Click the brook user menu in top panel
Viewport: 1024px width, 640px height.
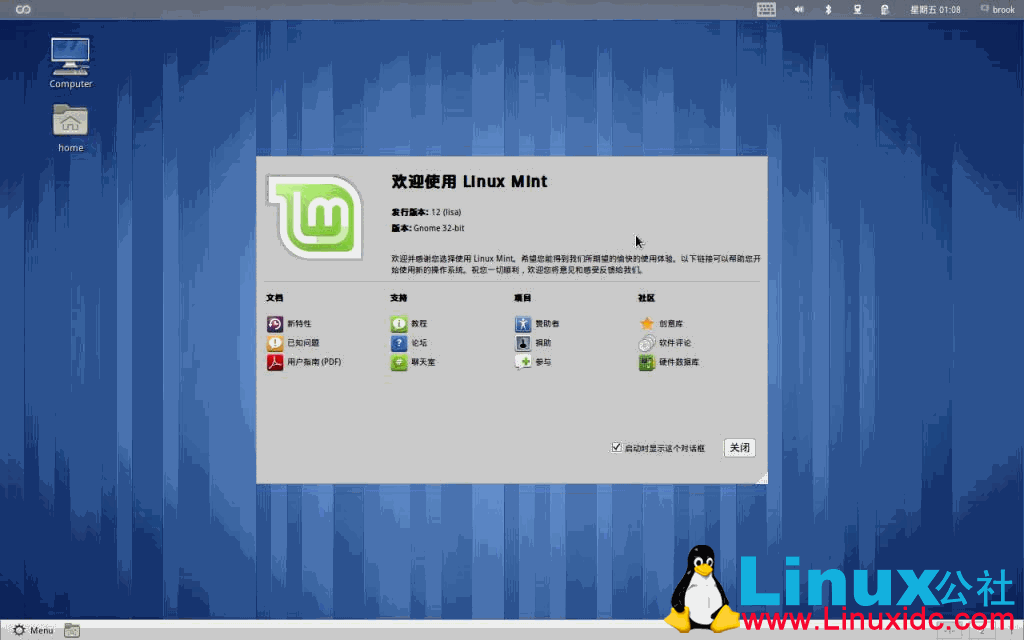[998, 9]
